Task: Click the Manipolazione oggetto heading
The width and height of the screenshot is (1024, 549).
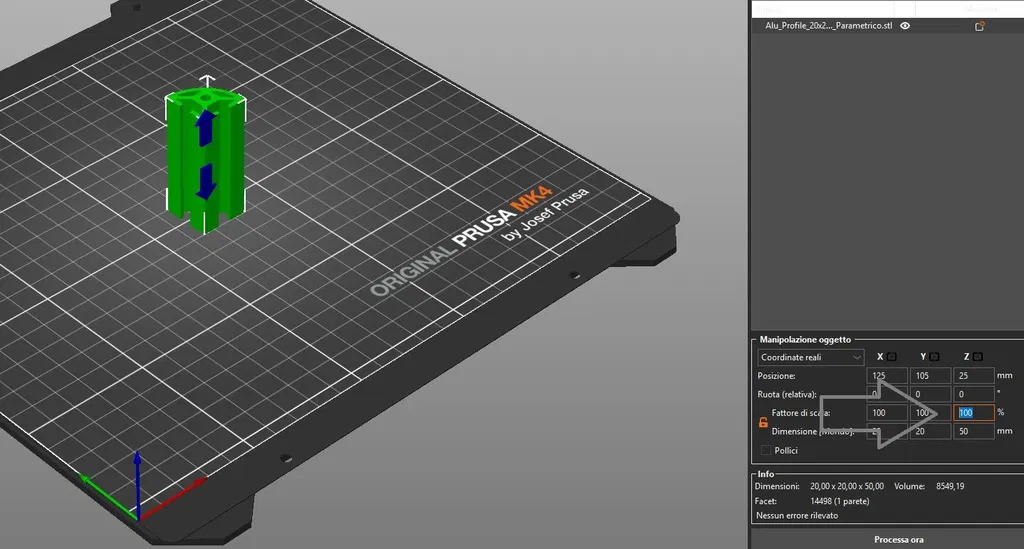Action: coord(805,339)
